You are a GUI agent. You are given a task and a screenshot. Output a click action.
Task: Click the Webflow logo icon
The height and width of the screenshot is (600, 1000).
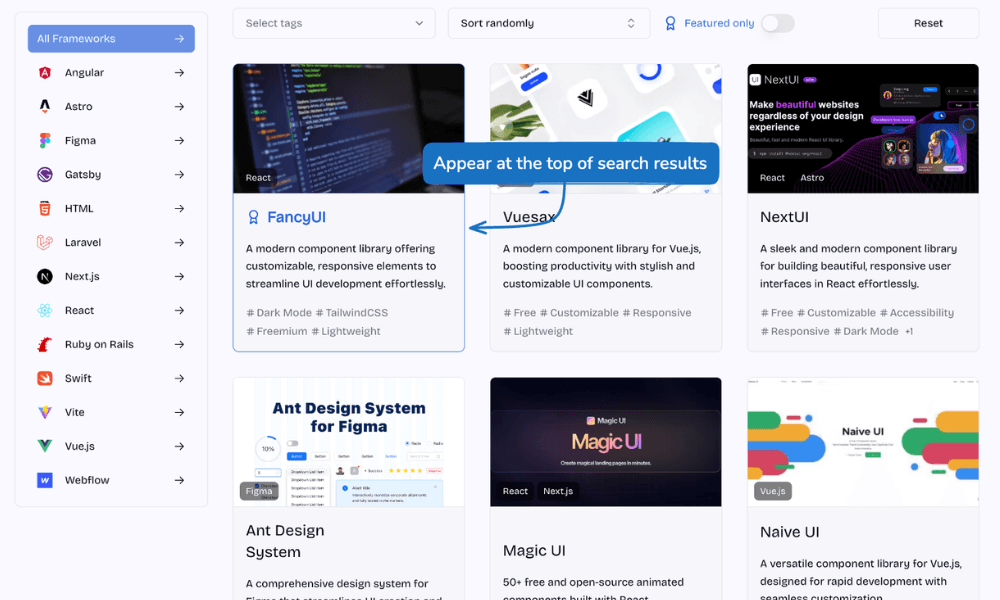tap(45, 481)
